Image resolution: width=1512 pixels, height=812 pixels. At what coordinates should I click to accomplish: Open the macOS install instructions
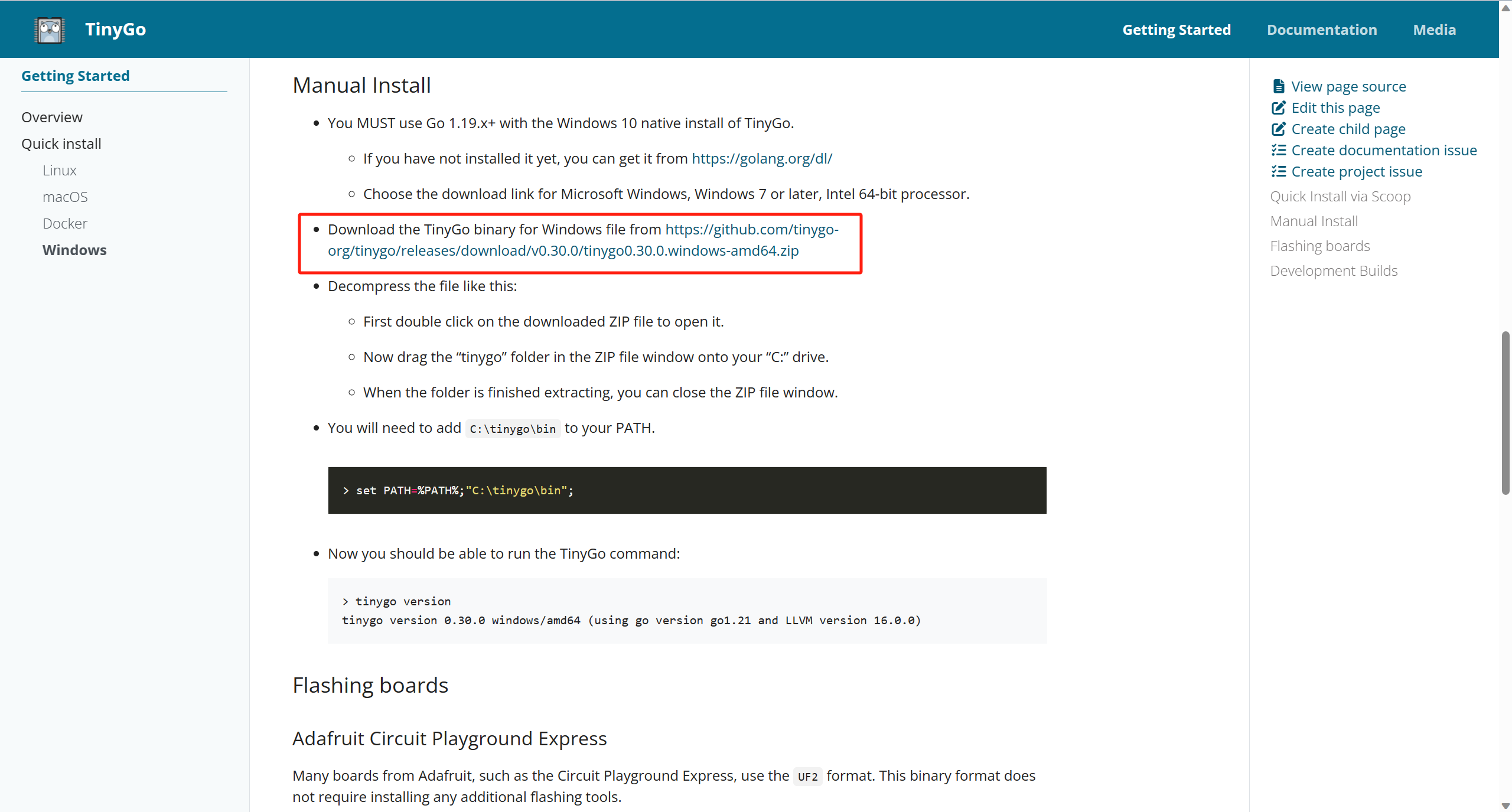coord(65,197)
